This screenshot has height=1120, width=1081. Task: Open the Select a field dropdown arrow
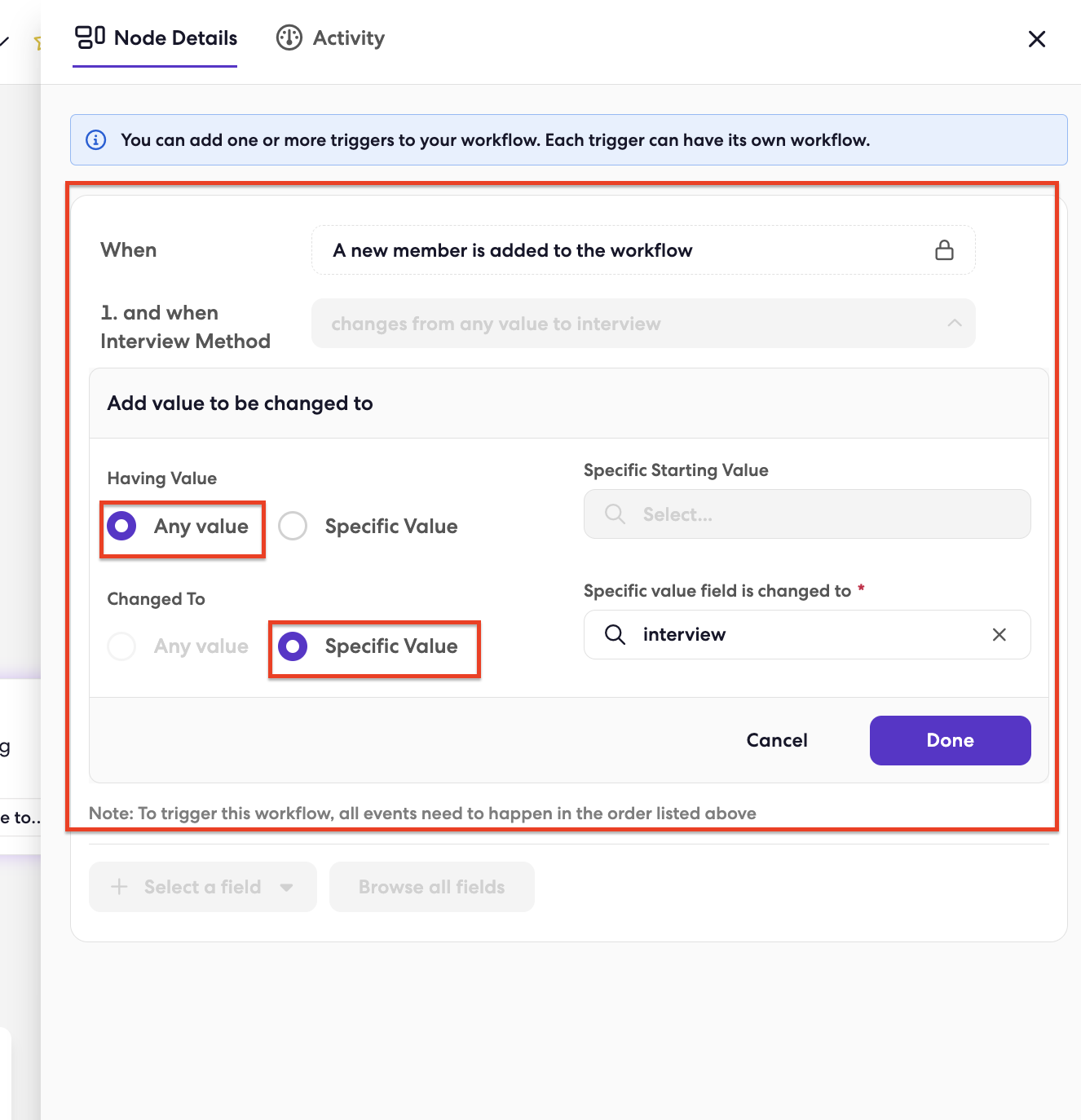pyautogui.click(x=286, y=888)
